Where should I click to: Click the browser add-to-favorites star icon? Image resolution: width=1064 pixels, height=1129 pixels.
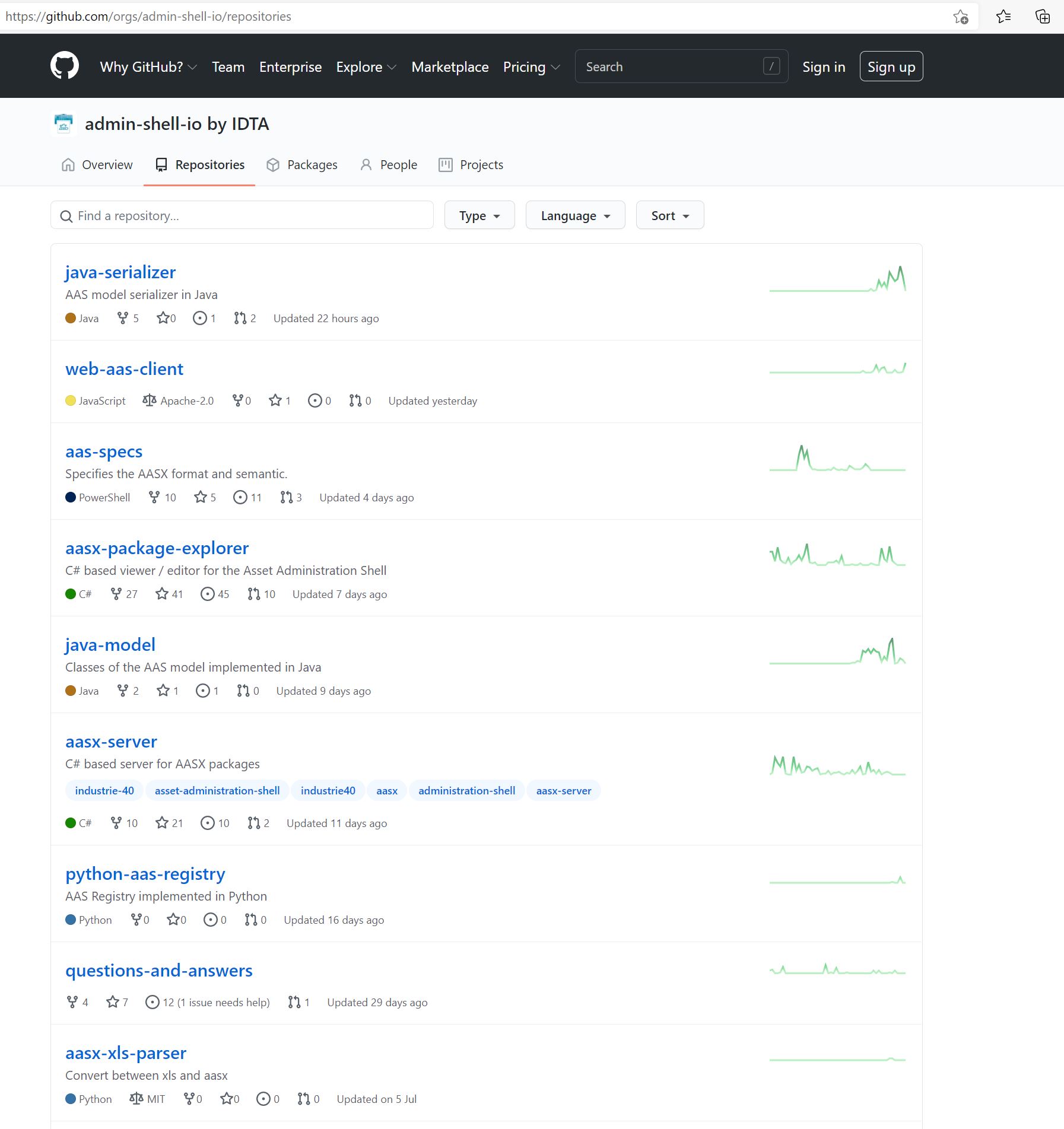click(x=961, y=17)
